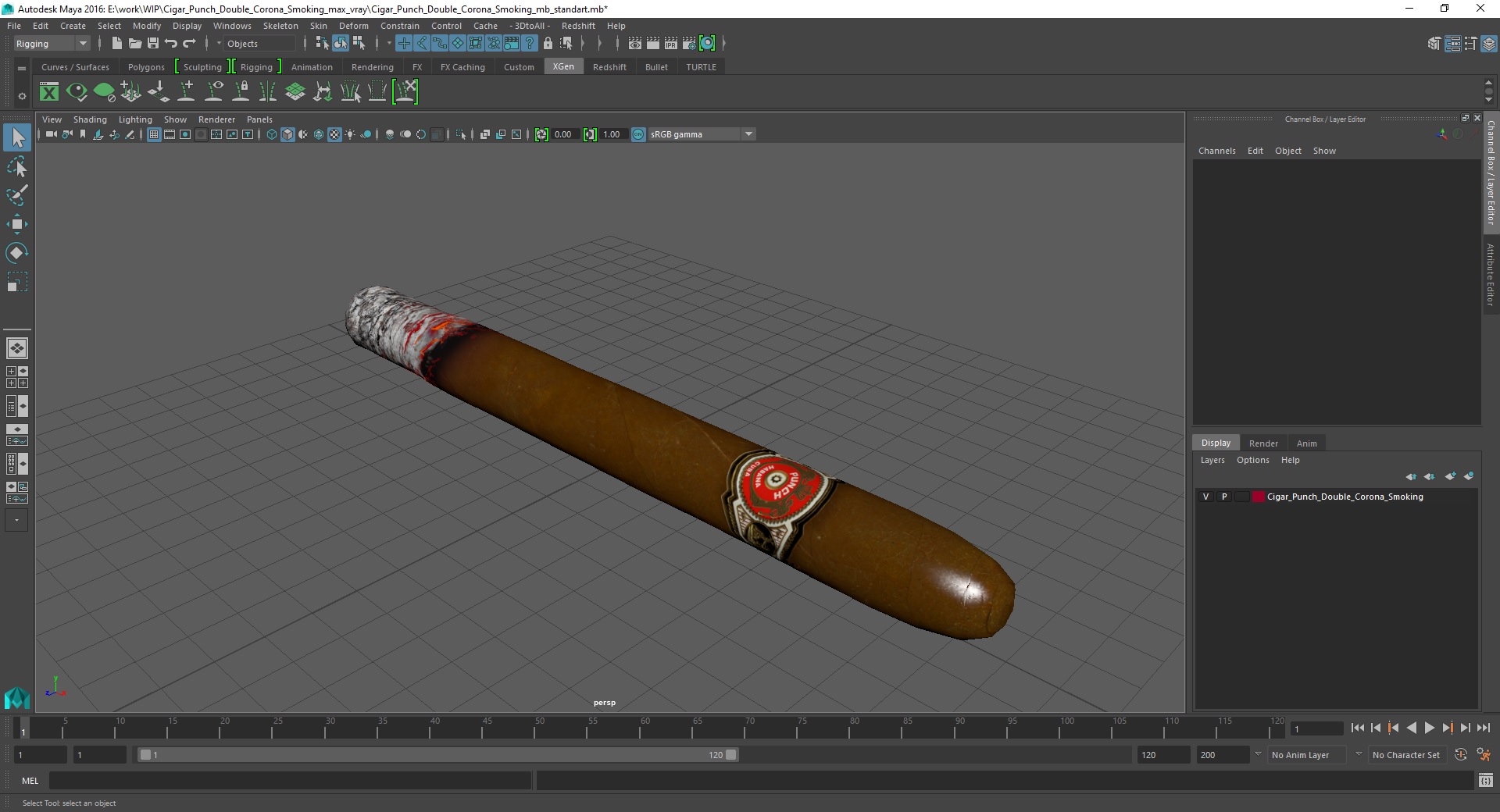
Task: Open a scene file
Action: 134,44
